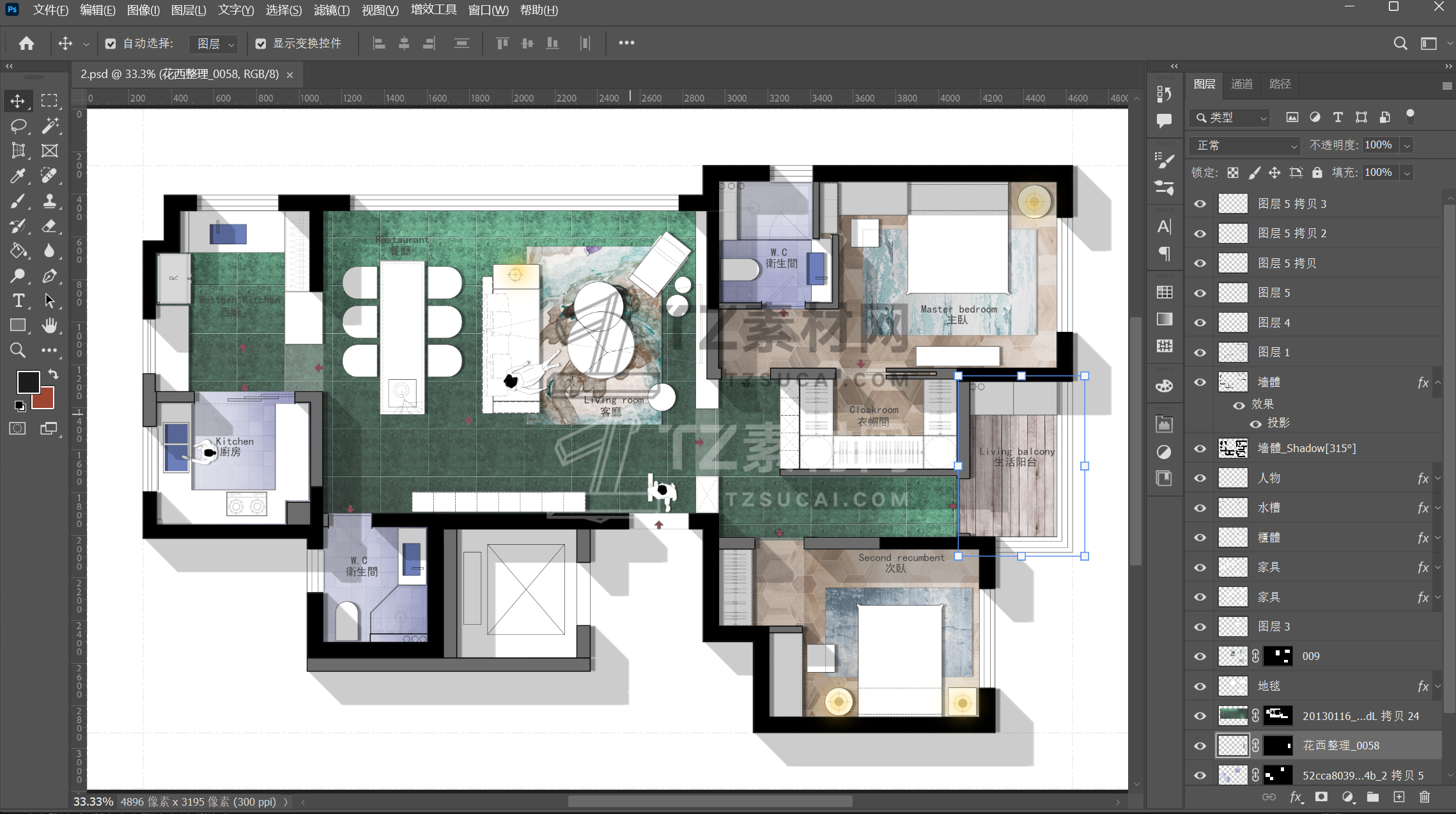Hide the 人物 layer visibility eye
The width and height of the screenshot is (1456, 814).
pyautogui.click(x=1200, y=478)
